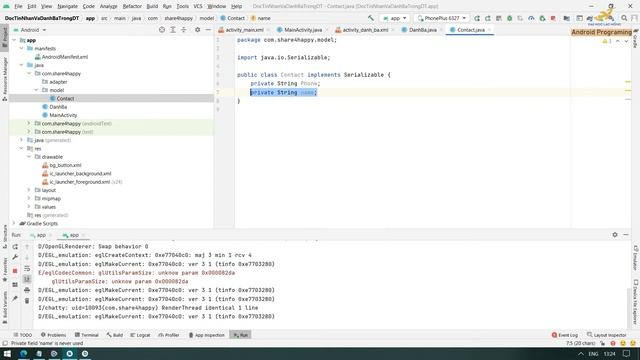Expand Gradle Scripts node
This screenshot has width=640, height=360.
point(14,223)
